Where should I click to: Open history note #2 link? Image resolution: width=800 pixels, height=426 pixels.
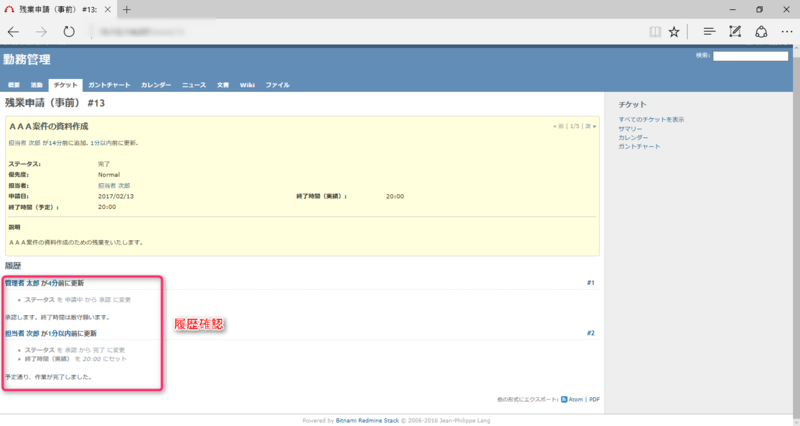[x=590, y=333]
